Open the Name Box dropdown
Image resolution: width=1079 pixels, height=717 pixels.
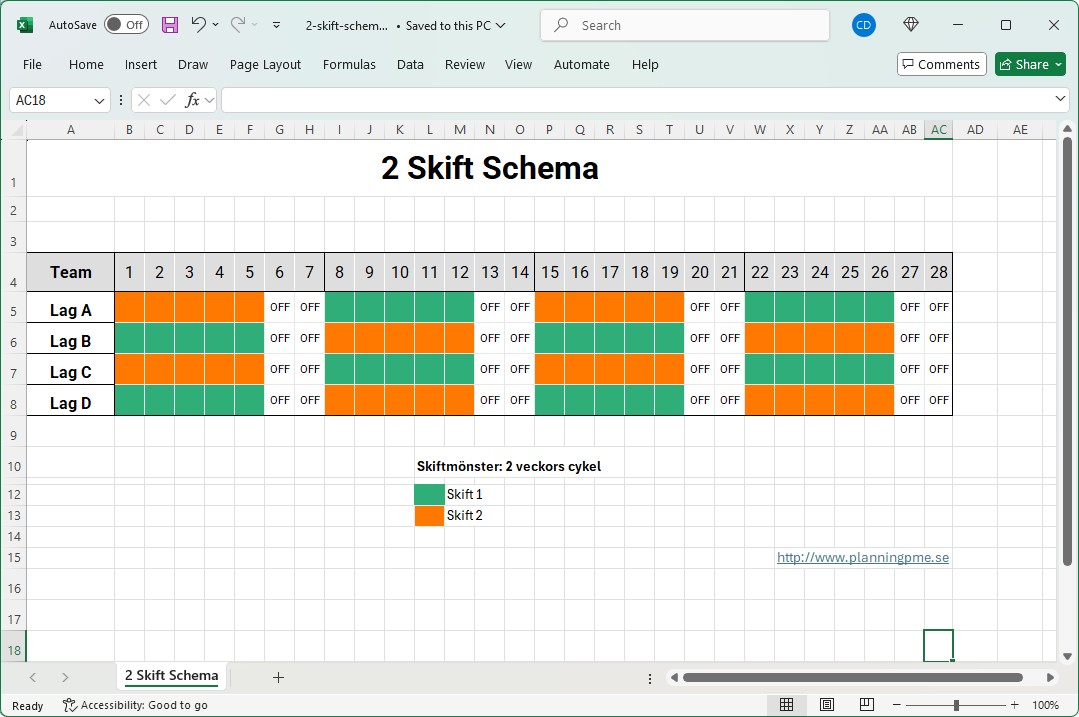point(99,100)
